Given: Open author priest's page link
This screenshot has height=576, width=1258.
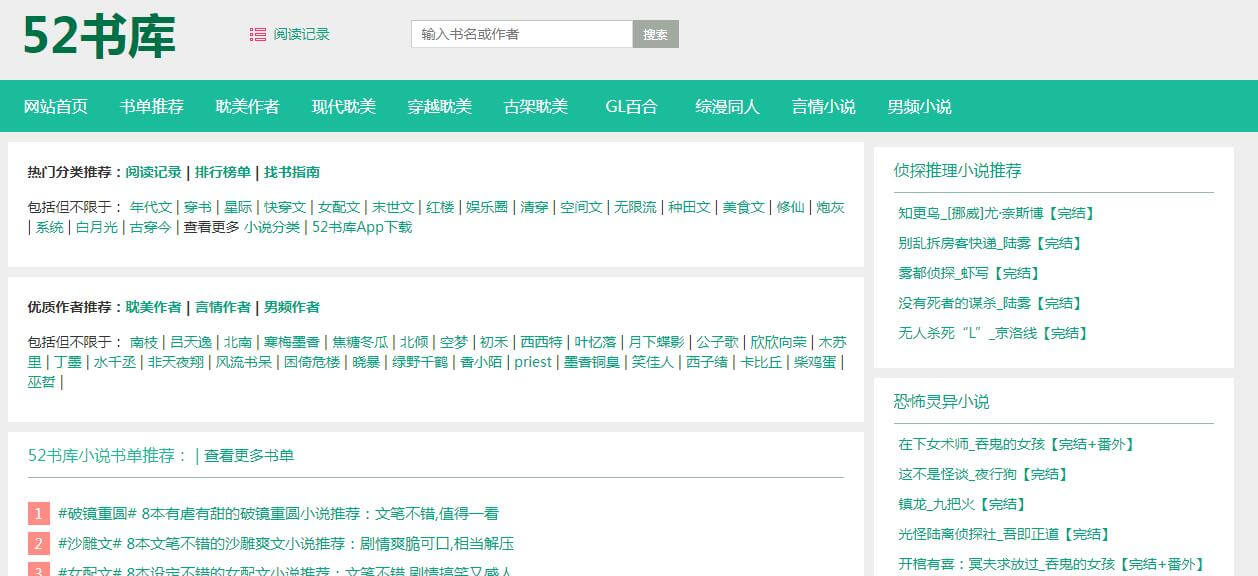Looking at the screenshot, I should [x=533, y=362].
